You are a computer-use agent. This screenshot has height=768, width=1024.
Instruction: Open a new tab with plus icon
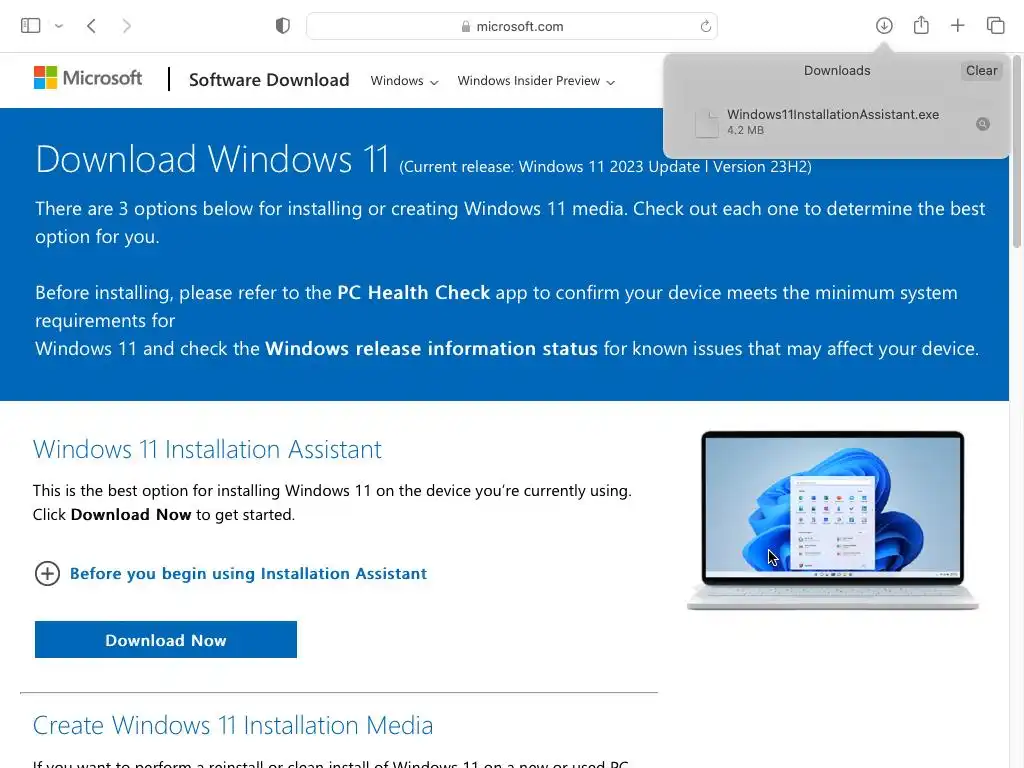click(x=957, y=25)
